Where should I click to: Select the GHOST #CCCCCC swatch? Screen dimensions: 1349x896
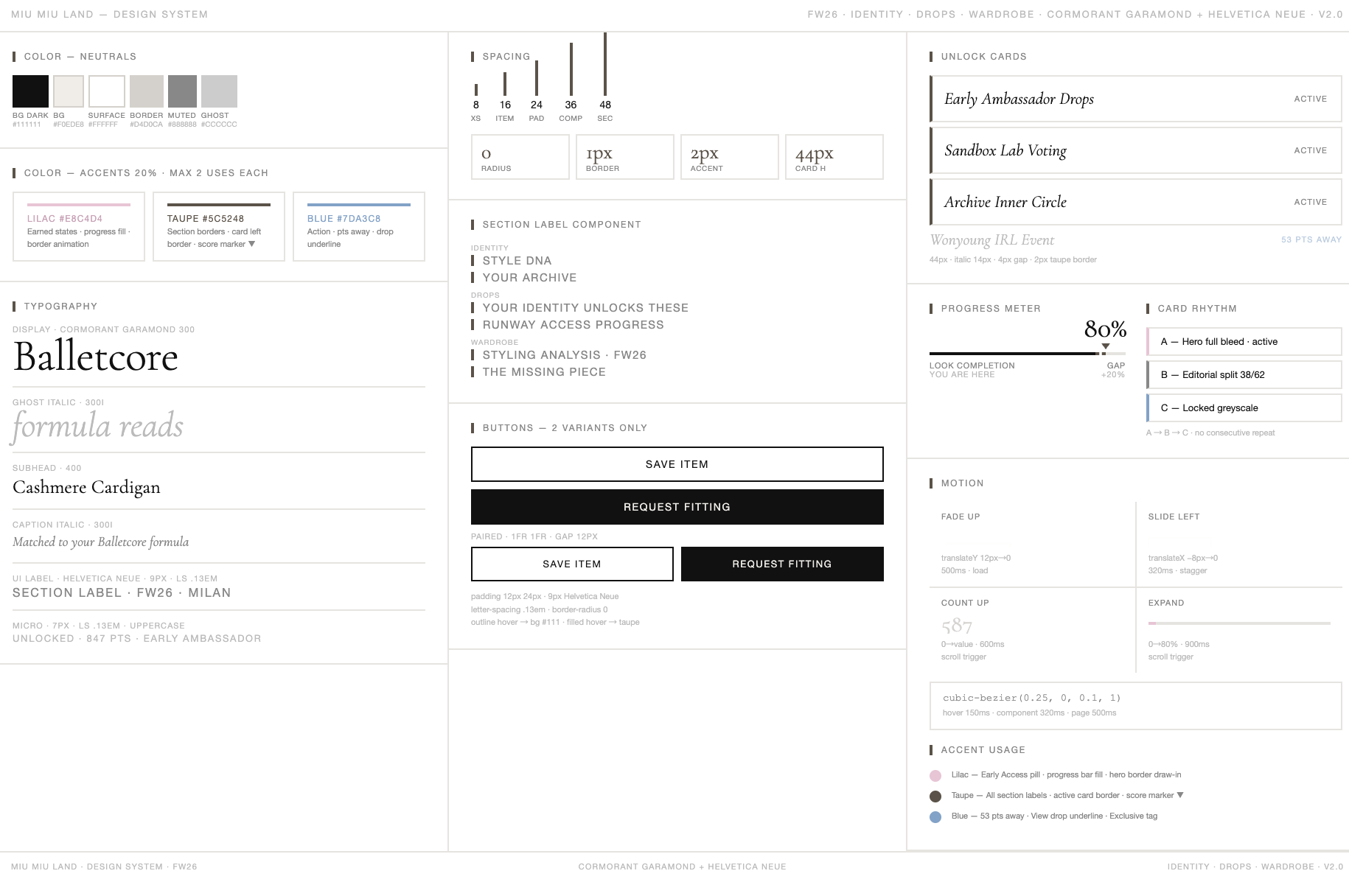click(x=219, y=91)
